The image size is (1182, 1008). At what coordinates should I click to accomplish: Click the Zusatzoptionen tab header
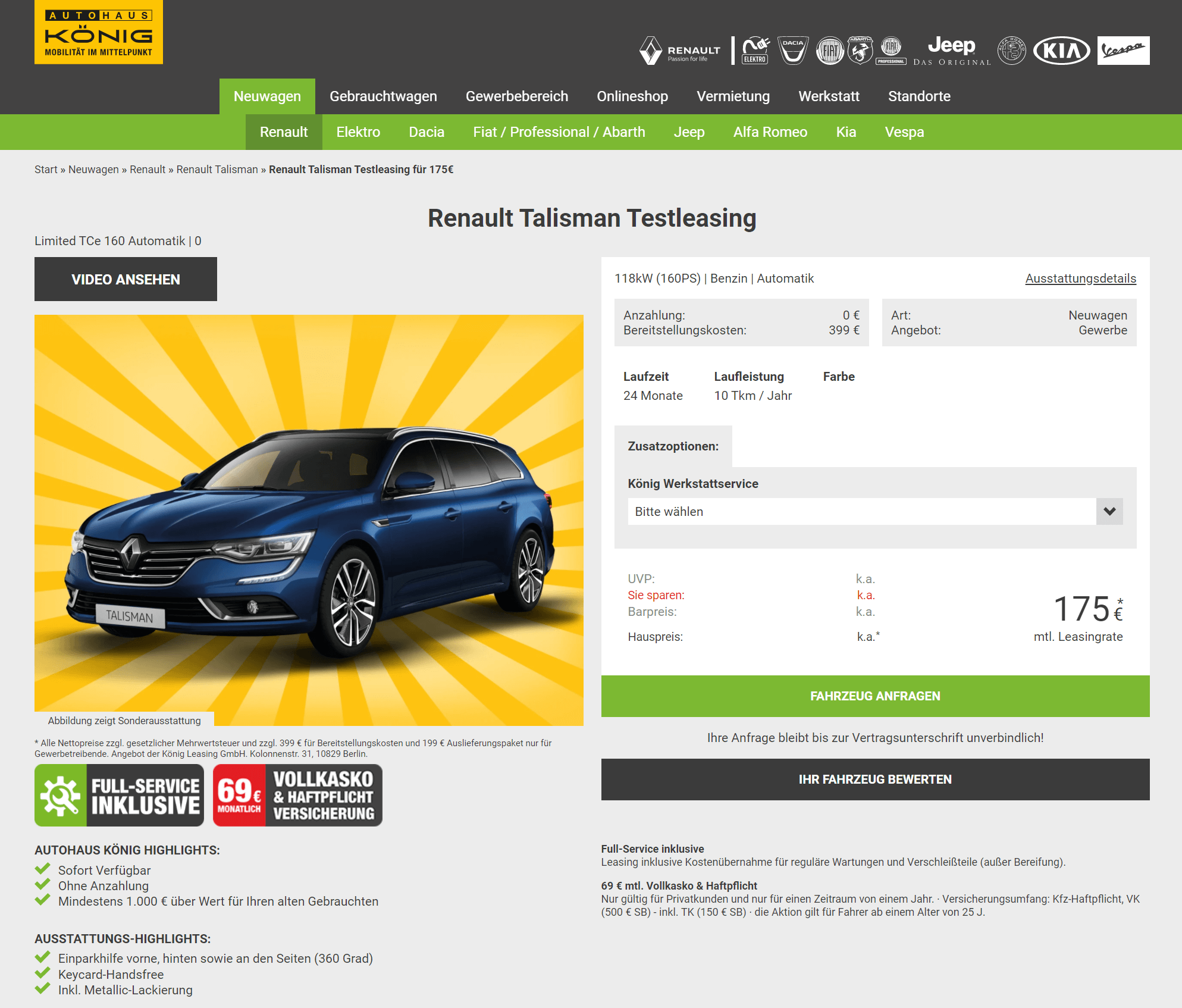click(x=673, y=446)
